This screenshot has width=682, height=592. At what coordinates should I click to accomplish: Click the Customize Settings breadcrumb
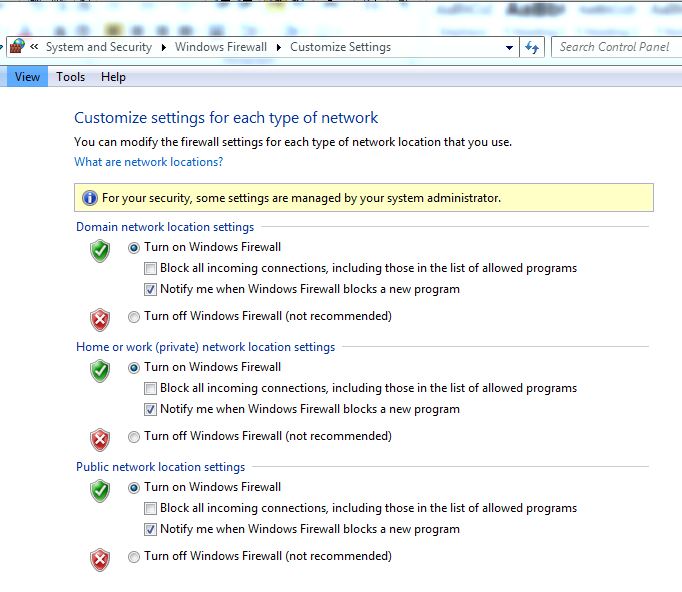341,47
